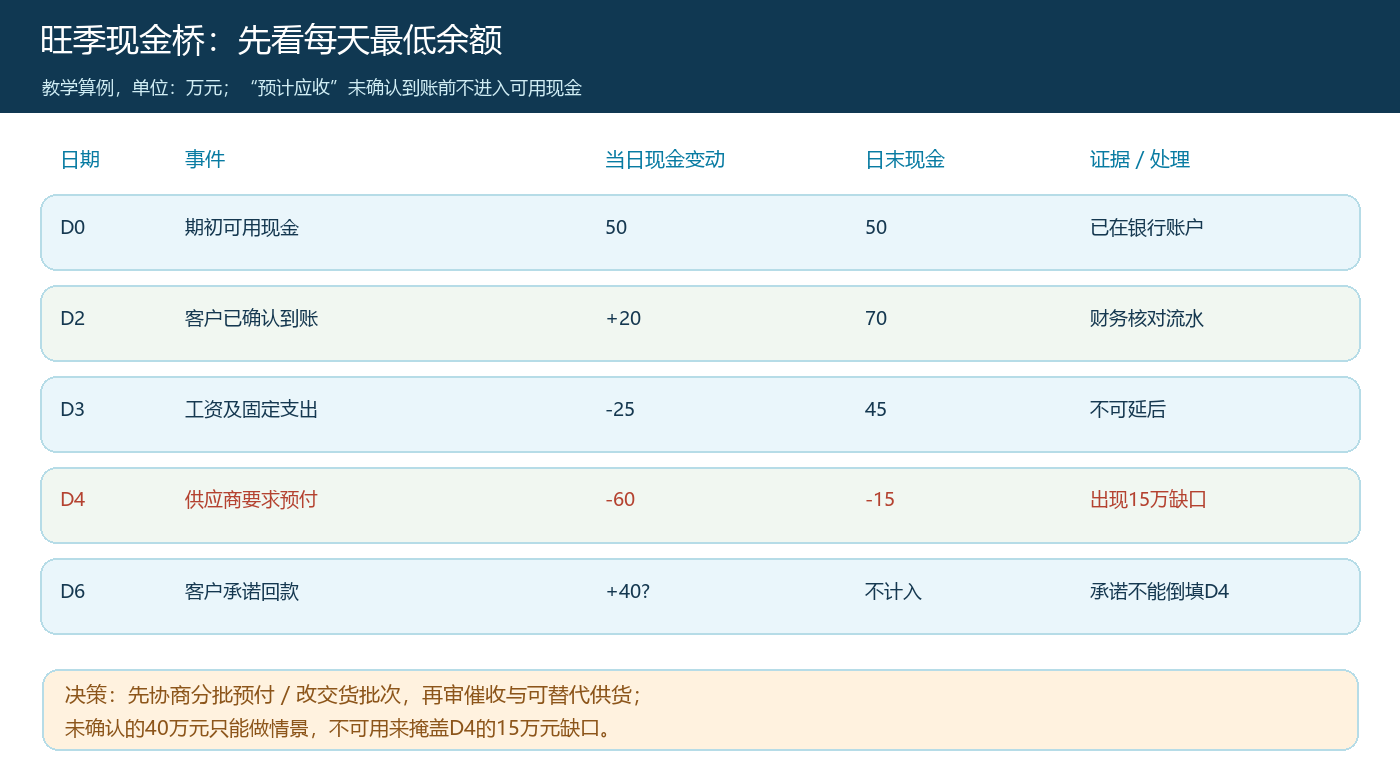This screenshot has width=1400, height=770.
Task: Click the 事件 column header
Action: [x=205, y=159]
